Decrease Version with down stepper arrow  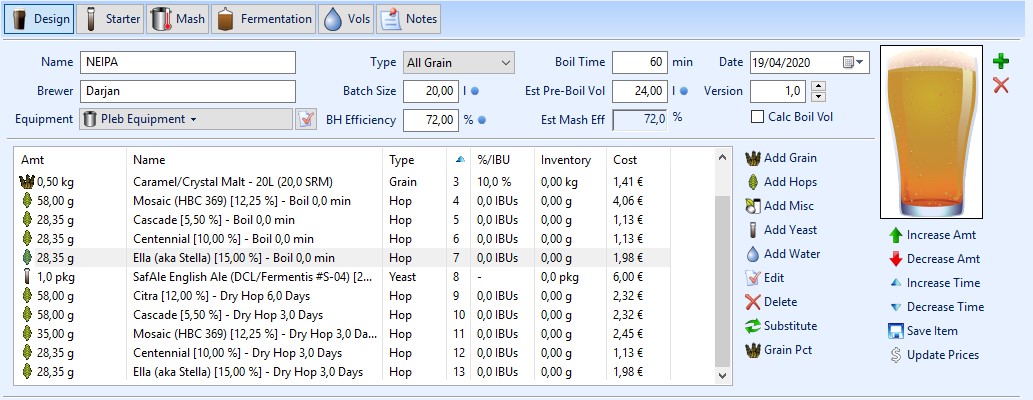818,96
